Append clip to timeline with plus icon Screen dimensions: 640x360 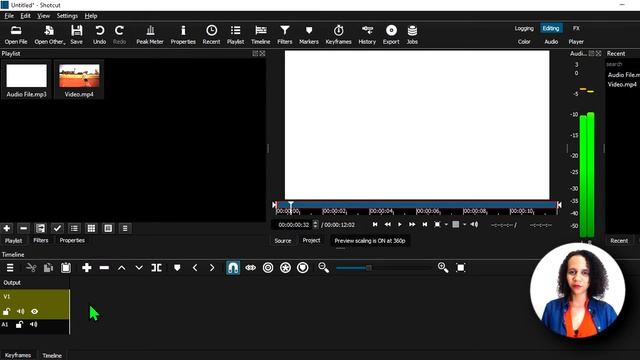coord(87,268)
